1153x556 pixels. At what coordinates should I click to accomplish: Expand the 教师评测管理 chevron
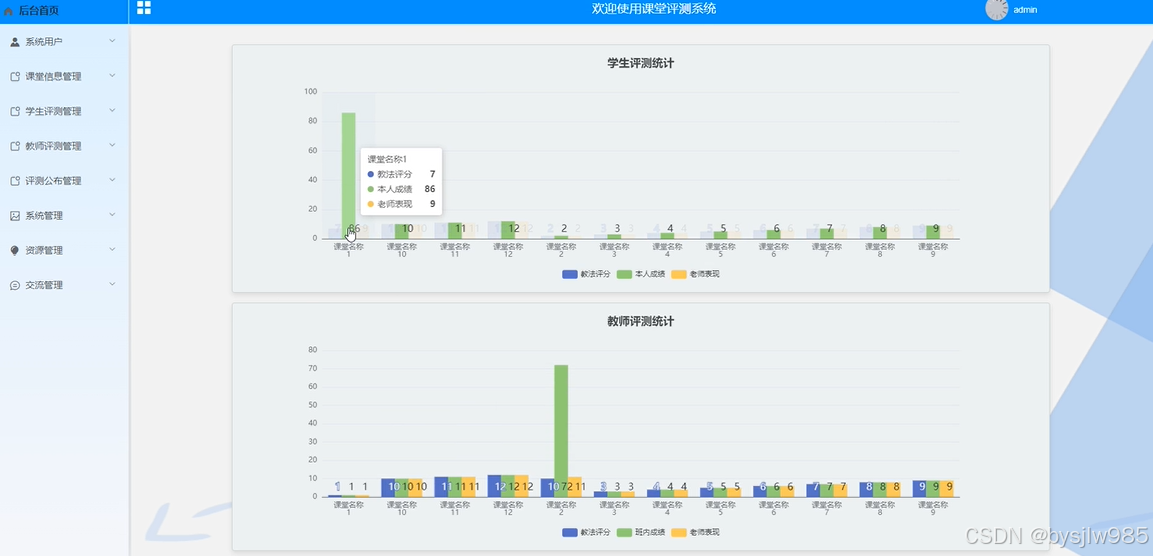(x=113, y=145)
